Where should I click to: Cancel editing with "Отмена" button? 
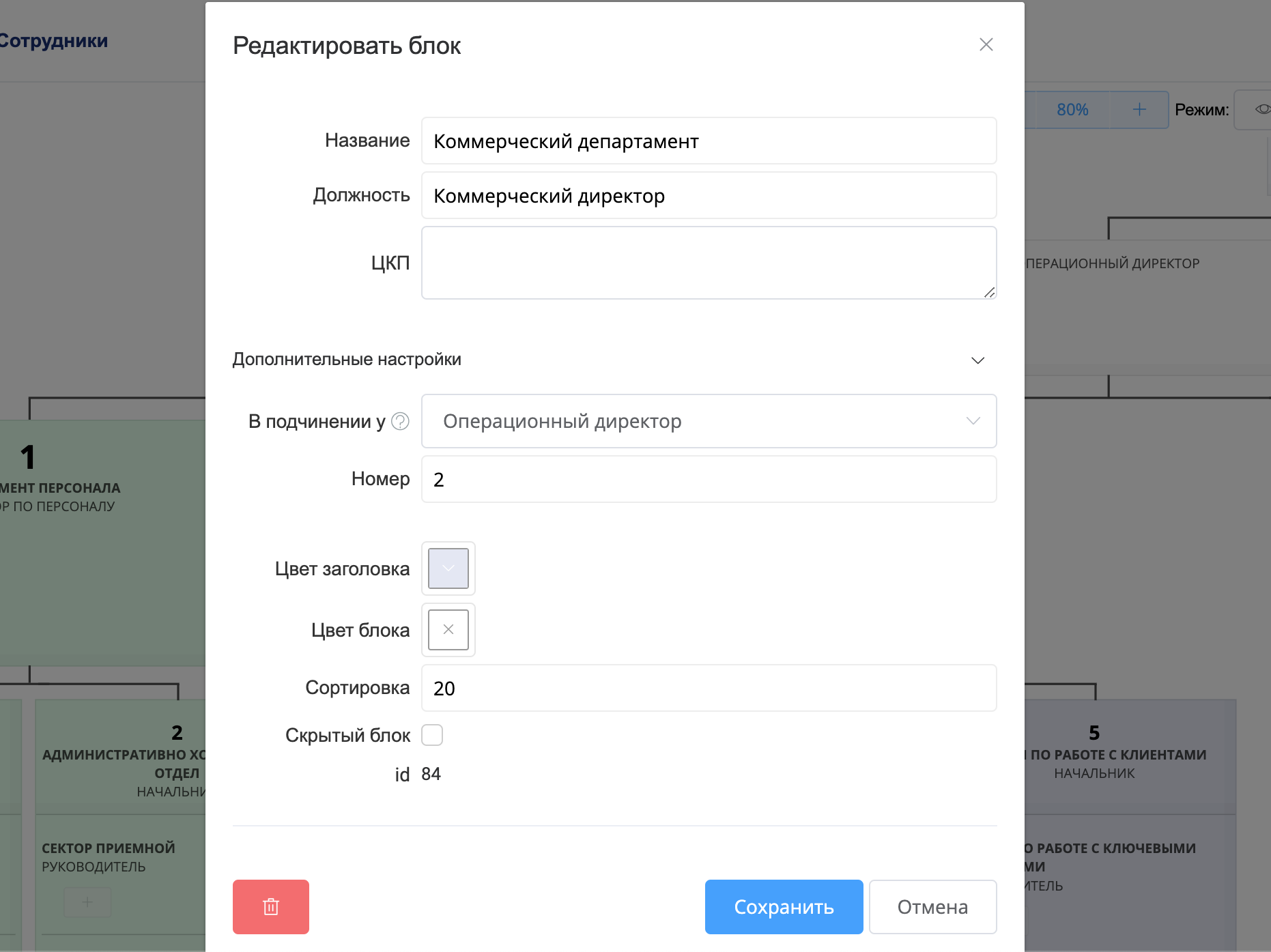(x=933, y=907)
